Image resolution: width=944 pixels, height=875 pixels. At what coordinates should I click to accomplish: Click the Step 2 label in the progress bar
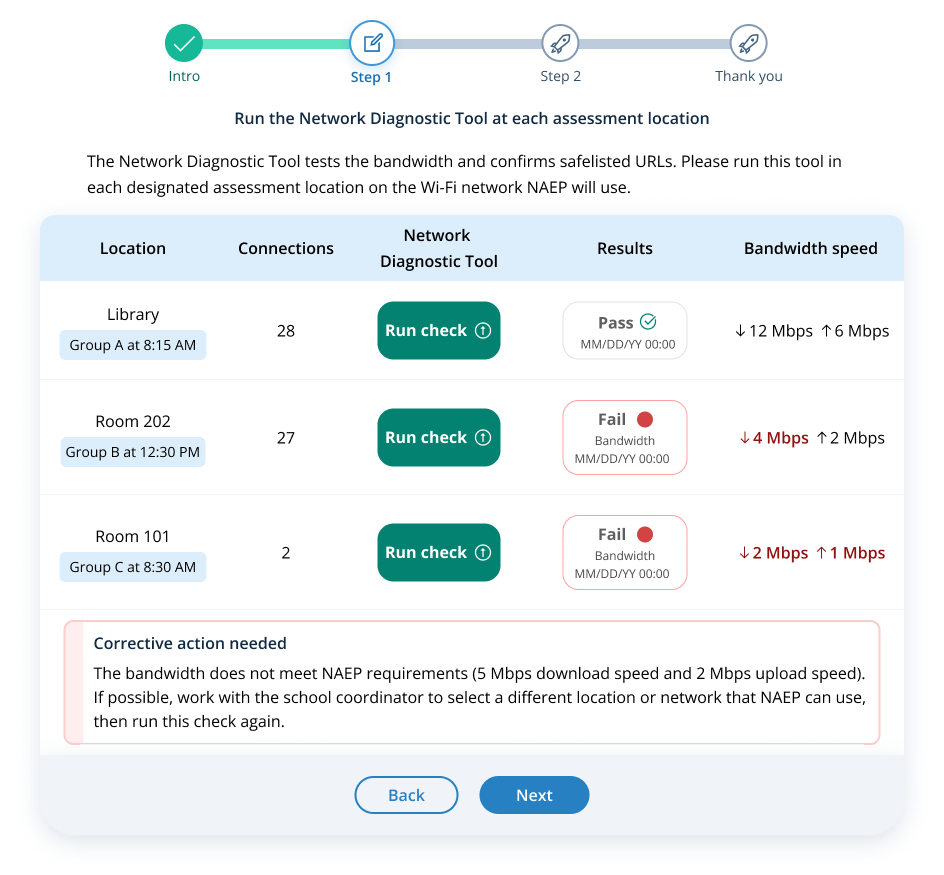[x=560, y=76]
